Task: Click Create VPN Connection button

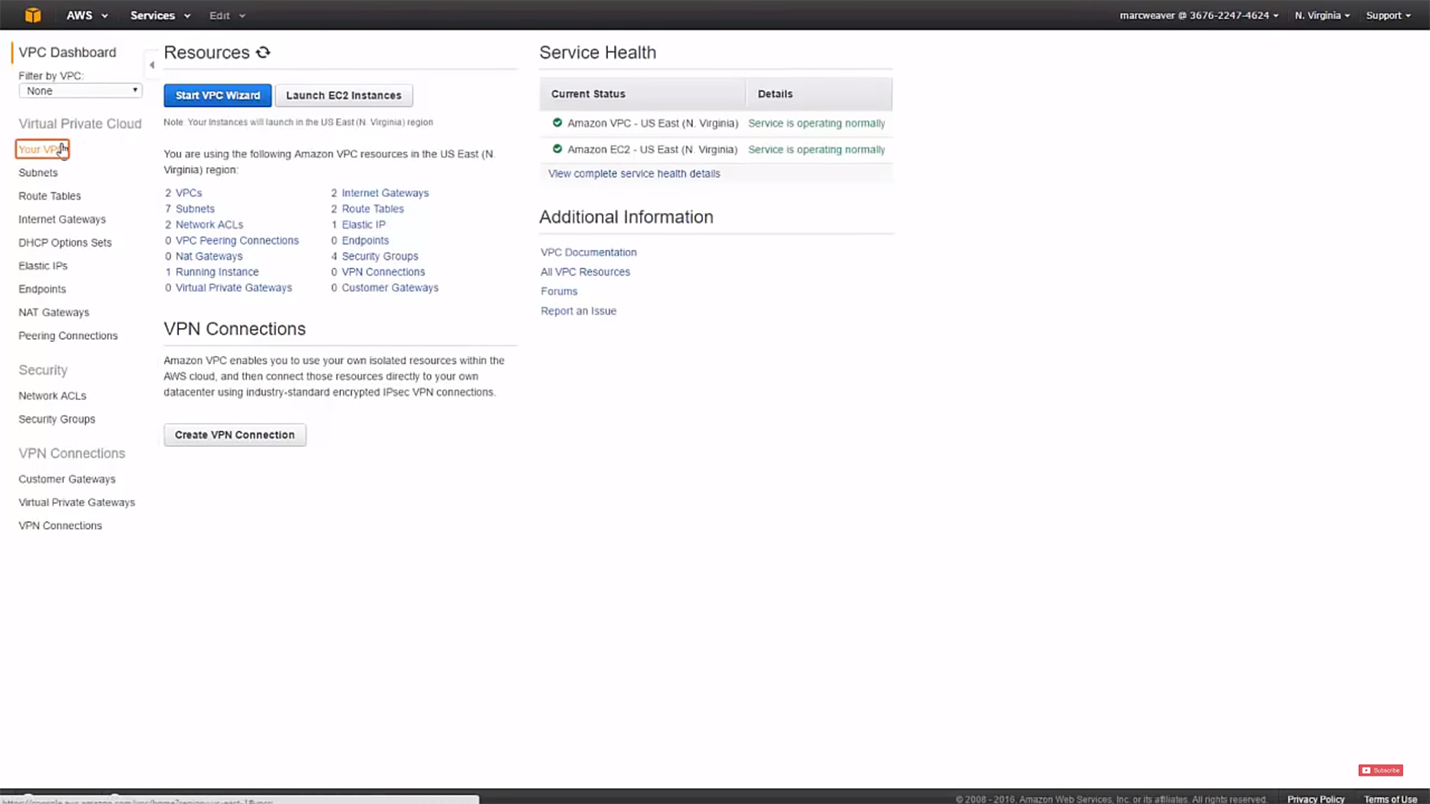Action: pos(235,435)
